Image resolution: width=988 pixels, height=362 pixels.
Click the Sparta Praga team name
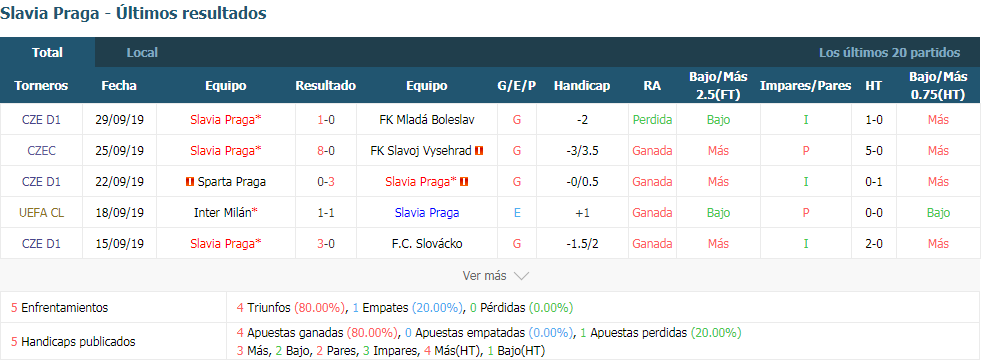[x=231, y=182]
